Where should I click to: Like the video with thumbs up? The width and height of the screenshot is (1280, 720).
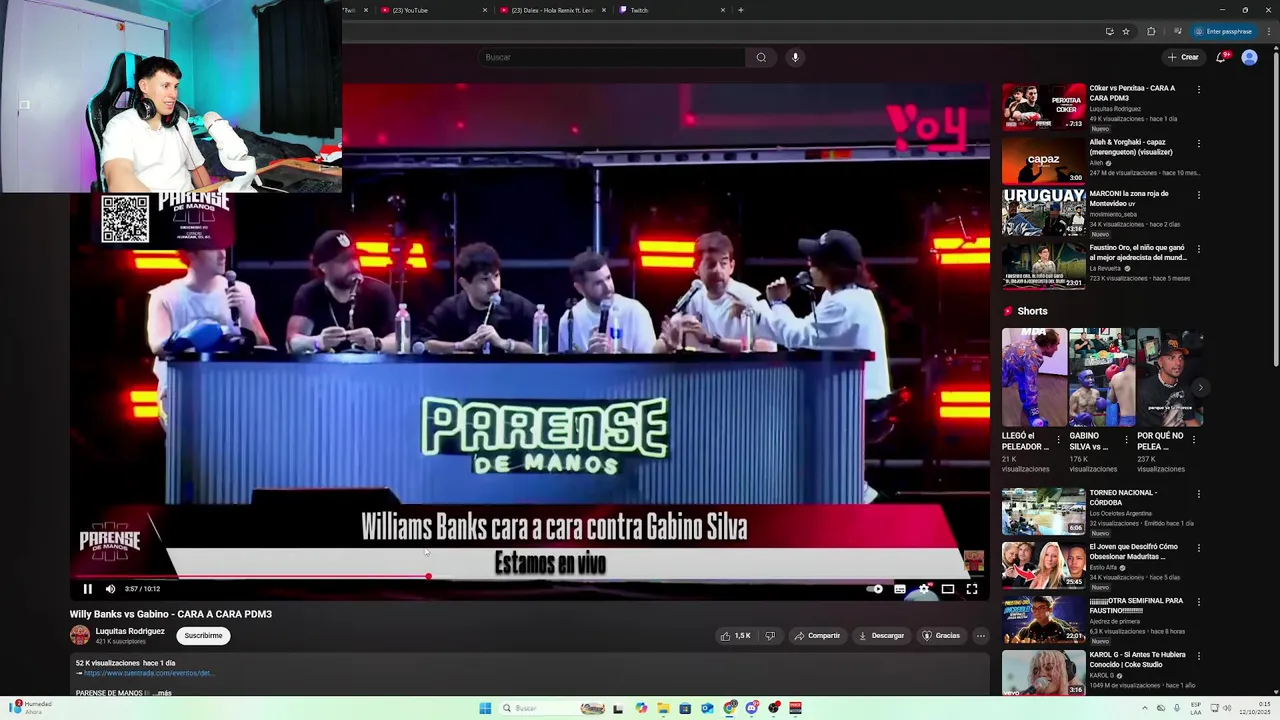point(736,636)
